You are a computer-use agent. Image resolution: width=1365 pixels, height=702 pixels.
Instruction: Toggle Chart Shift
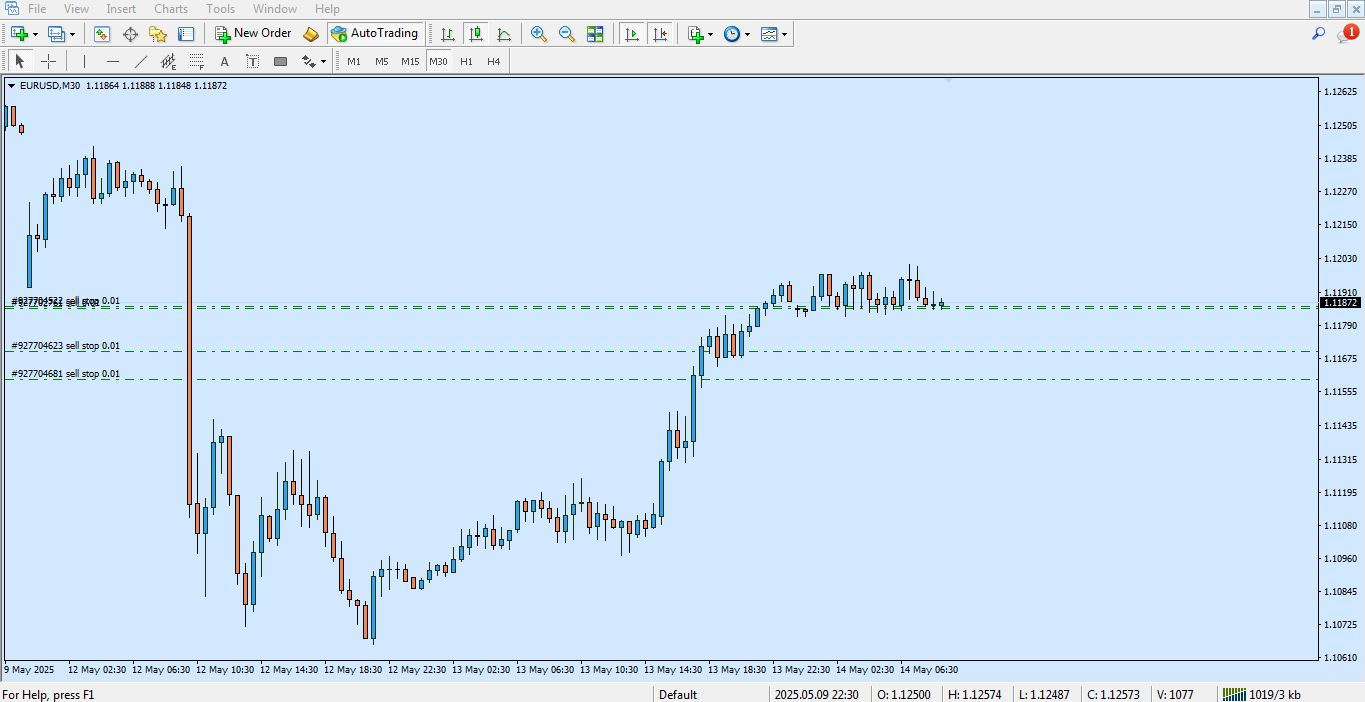pyautogui.click(x=660, y=34)
